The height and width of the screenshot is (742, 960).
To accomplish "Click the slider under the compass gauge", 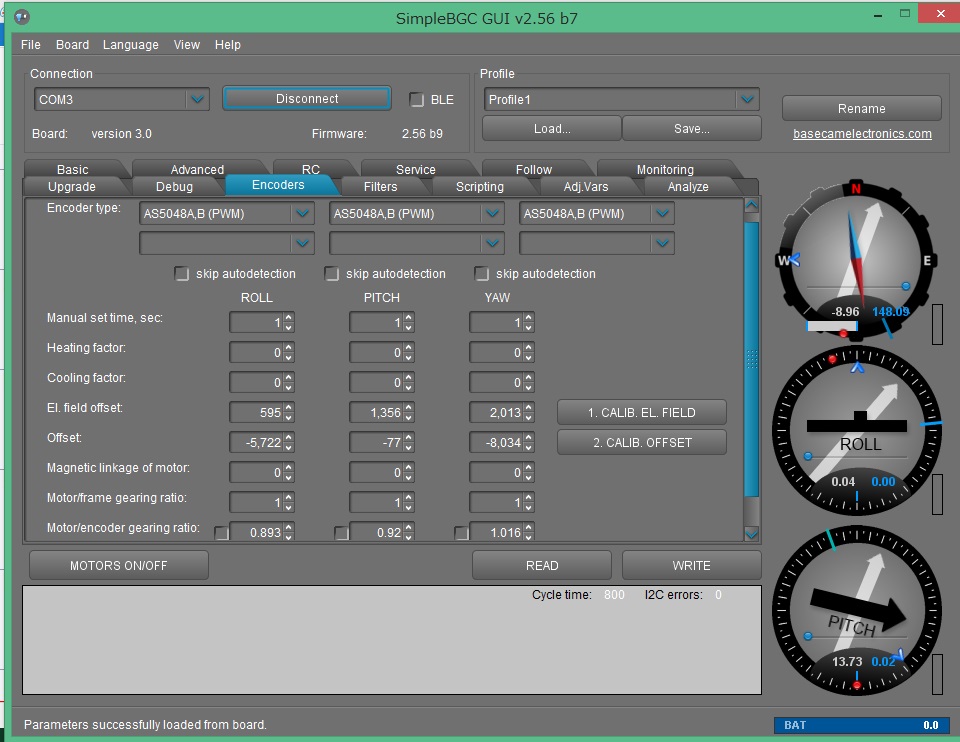I will click(832, 326).
